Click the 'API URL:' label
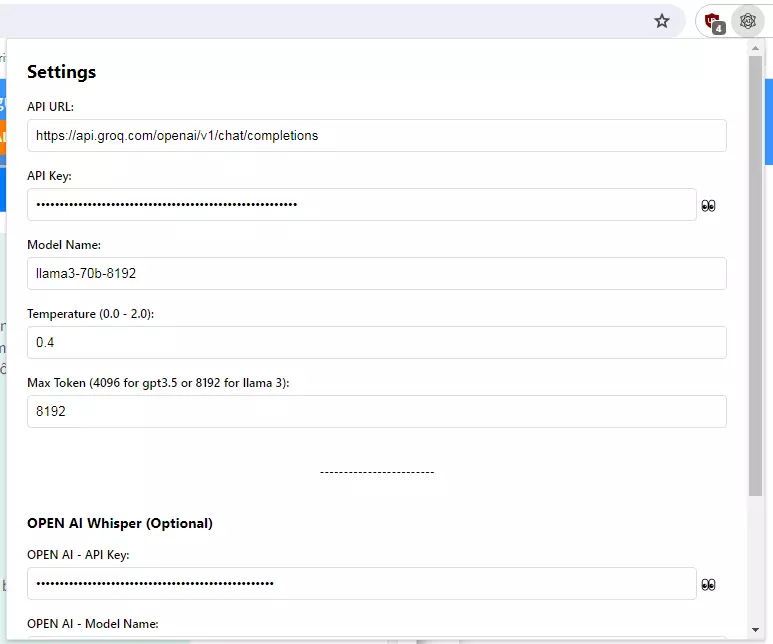This screenshot has height=644, width=773. (50, 107)
